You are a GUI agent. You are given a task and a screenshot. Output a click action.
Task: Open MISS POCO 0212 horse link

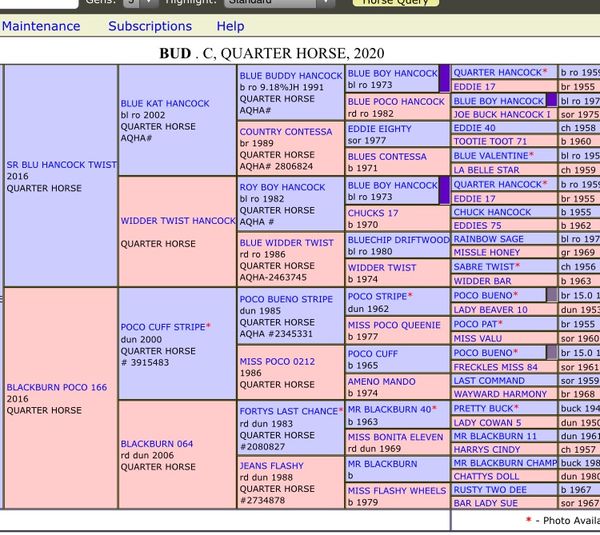[x=277, y=362]
